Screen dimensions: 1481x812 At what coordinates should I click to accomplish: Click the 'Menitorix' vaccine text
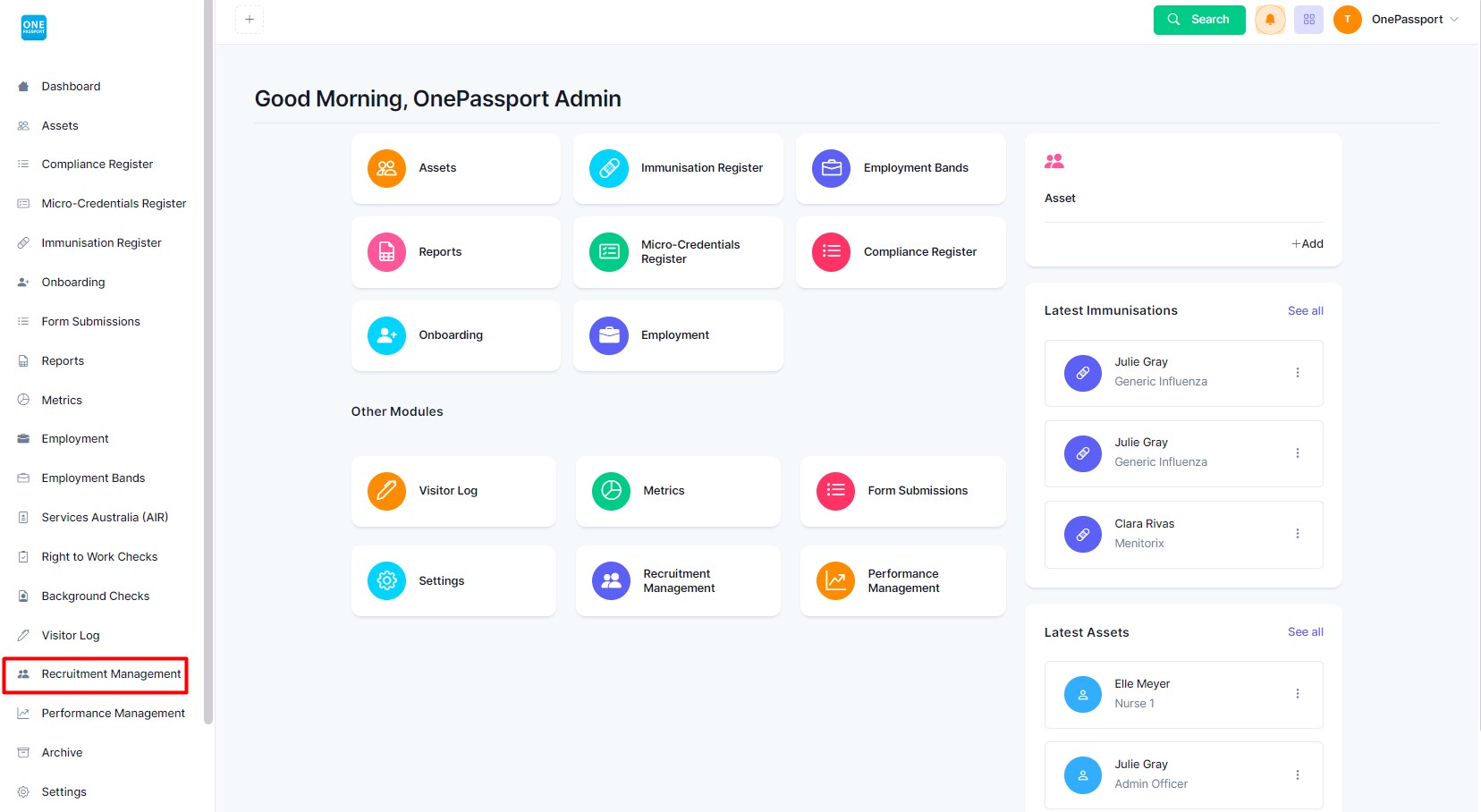(1138, 544)
